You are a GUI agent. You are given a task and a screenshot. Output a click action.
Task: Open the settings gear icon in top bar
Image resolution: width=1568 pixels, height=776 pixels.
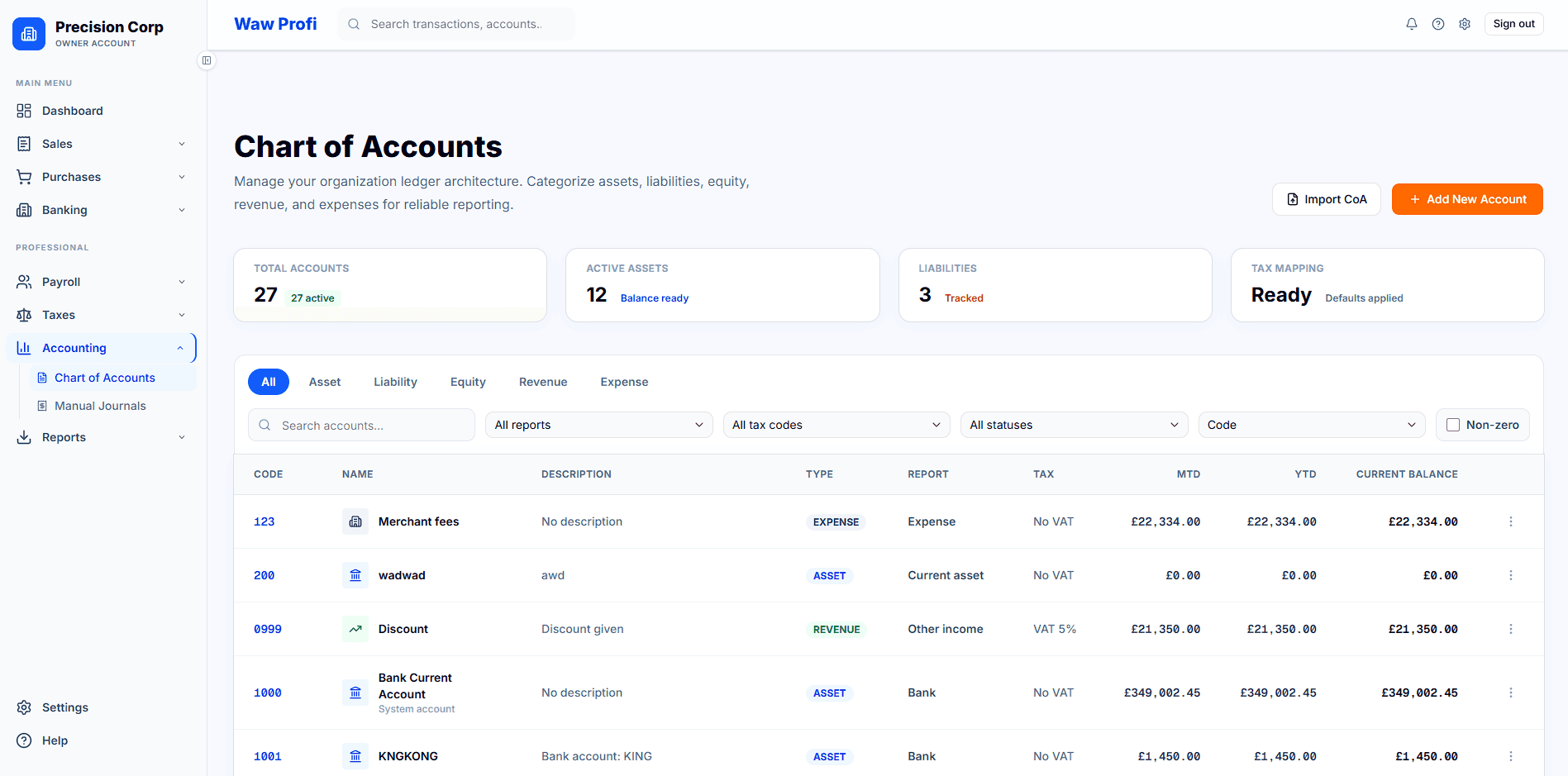(1465, 24)
